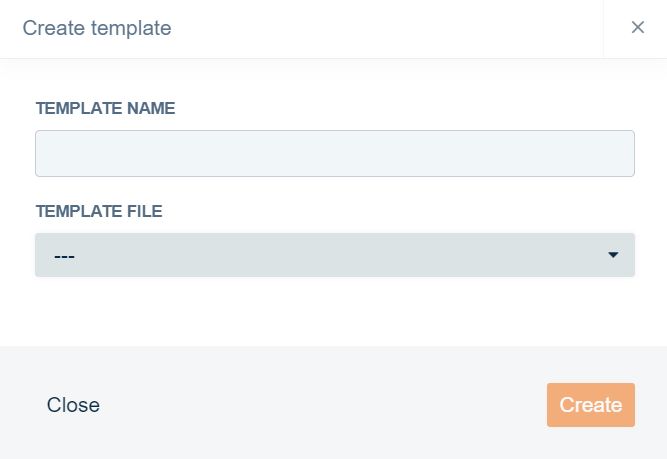Dismiss the dialog with the X icon
Viewport: 667px width, 459px height.
tap(637, 28)
